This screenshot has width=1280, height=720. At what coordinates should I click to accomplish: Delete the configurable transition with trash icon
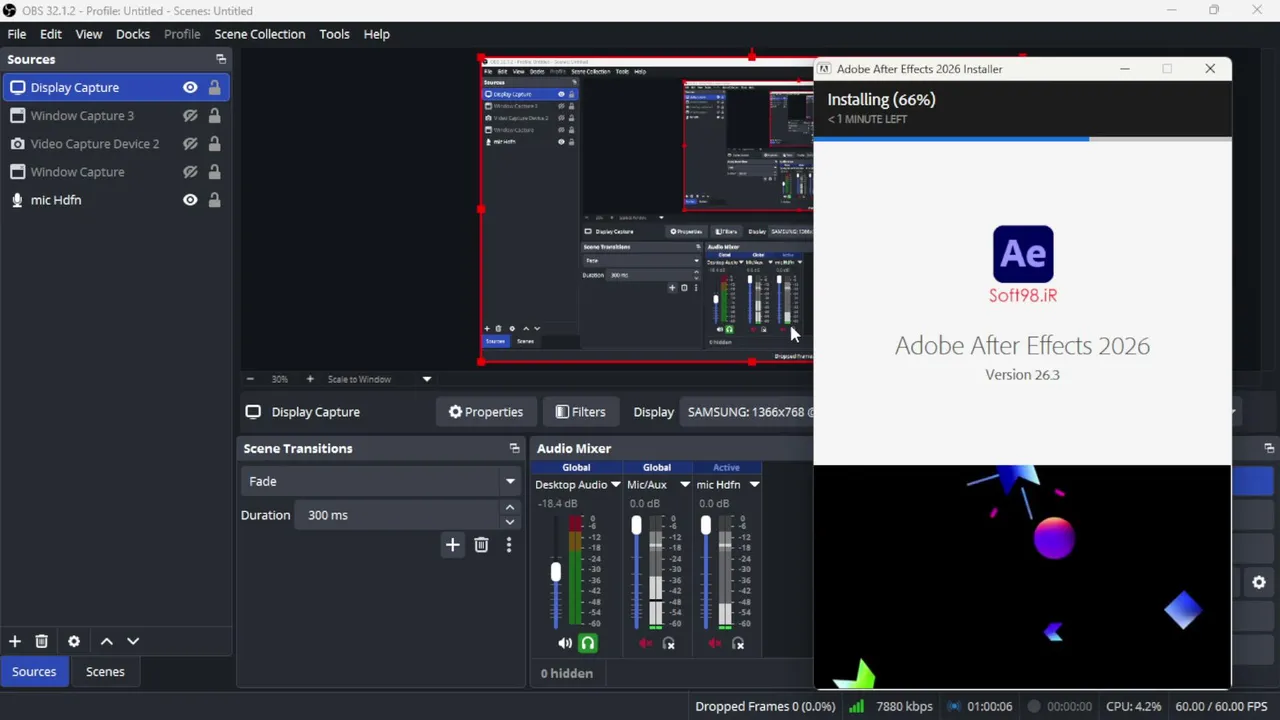tap(481, 545)
